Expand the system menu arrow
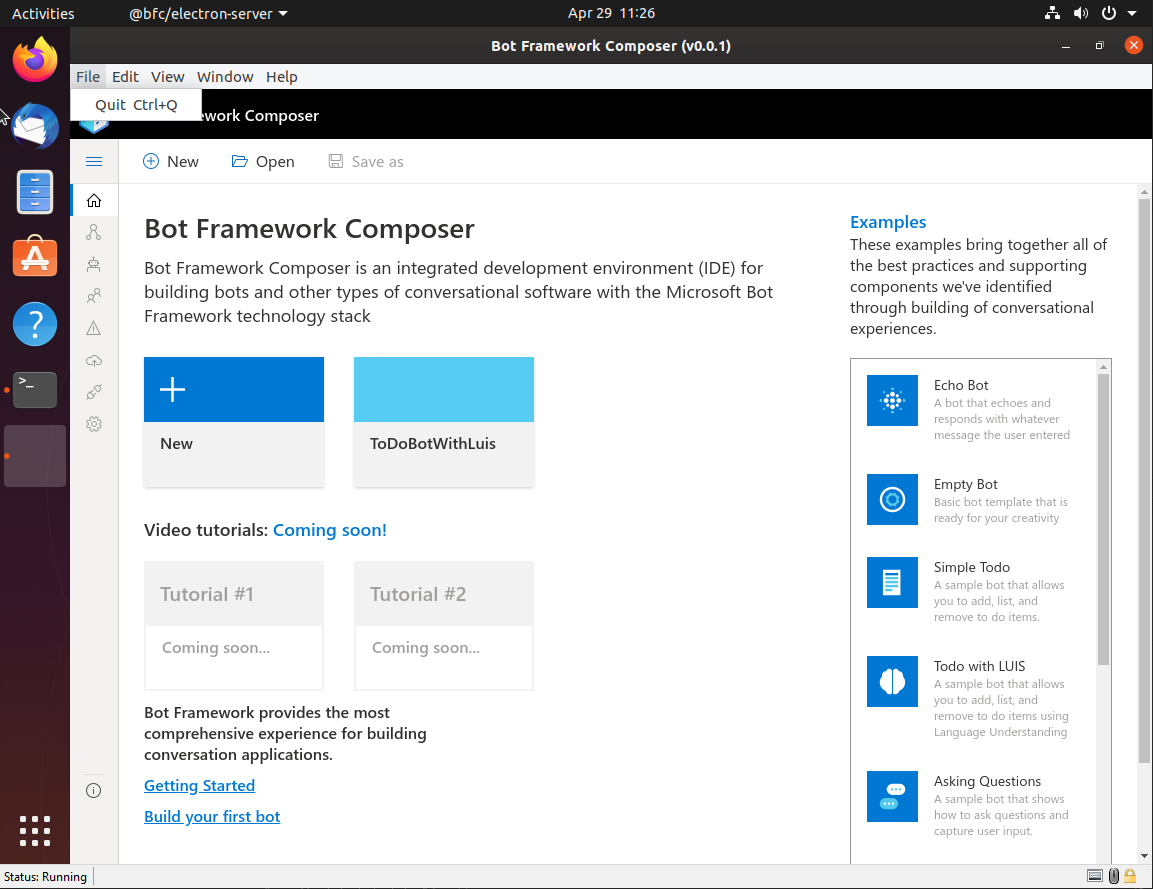1153x889 pixels. (1132, 13)
